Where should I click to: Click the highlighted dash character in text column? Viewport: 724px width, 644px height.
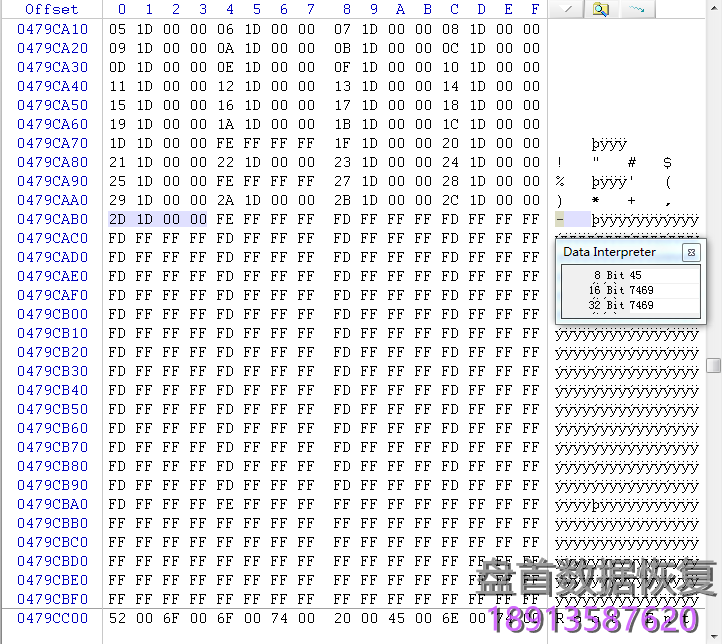[x=561, y=219]
